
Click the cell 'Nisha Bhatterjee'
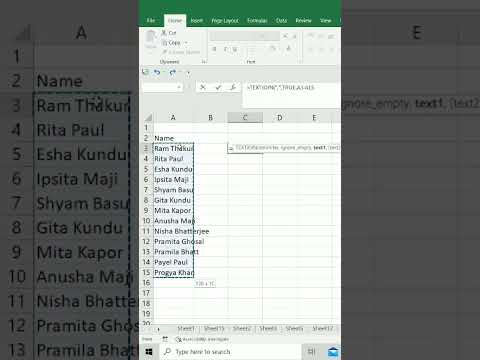click(x=173, y=231)
